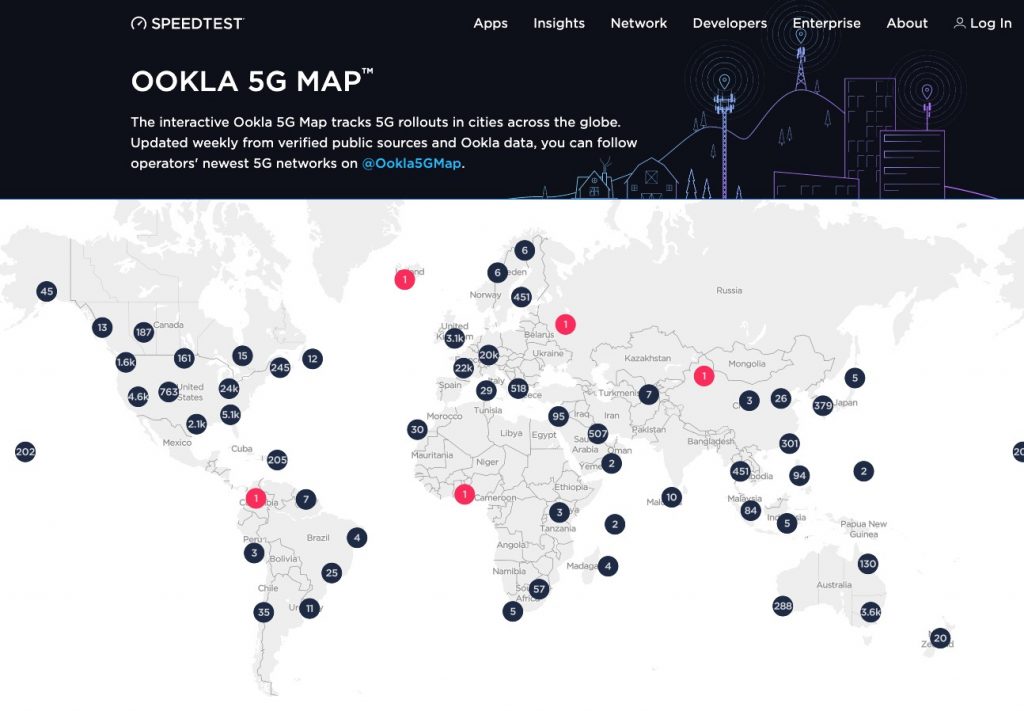This screenshot has height=711, width=1024.
Task: Select the red 1 marker near Belarus
Action: (x=566, y=324)
